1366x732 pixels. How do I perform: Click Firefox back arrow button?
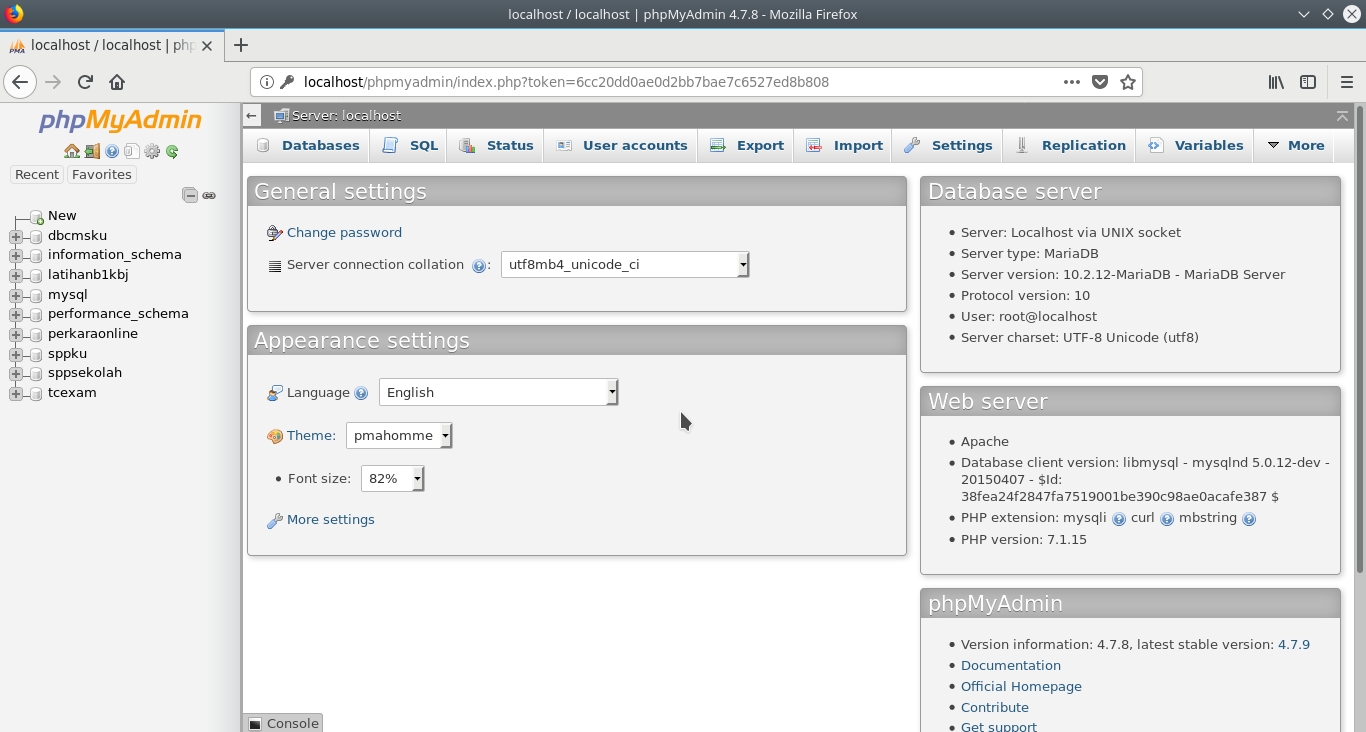coord(20,82)
